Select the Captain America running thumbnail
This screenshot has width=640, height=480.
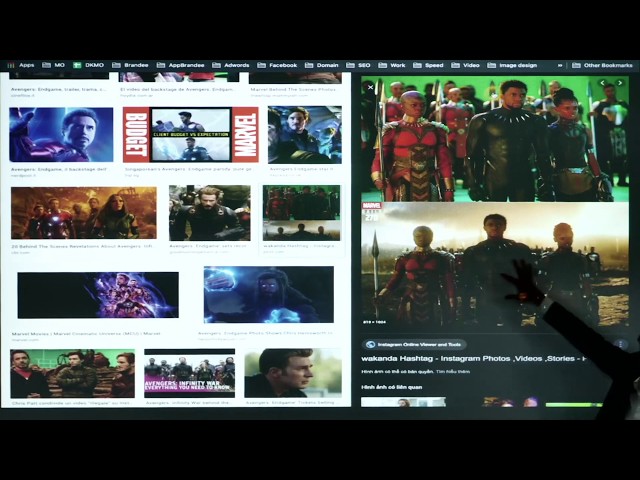tap(210, 213)
